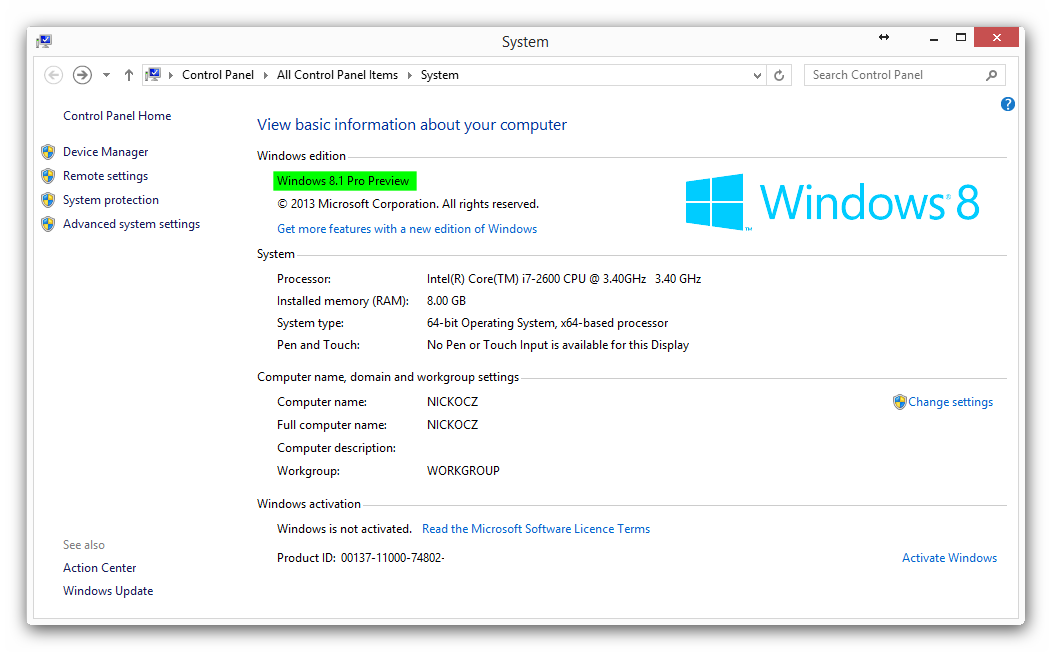
Task: Click the shield icon beside Remote settings
Action: tap(48, 176)
